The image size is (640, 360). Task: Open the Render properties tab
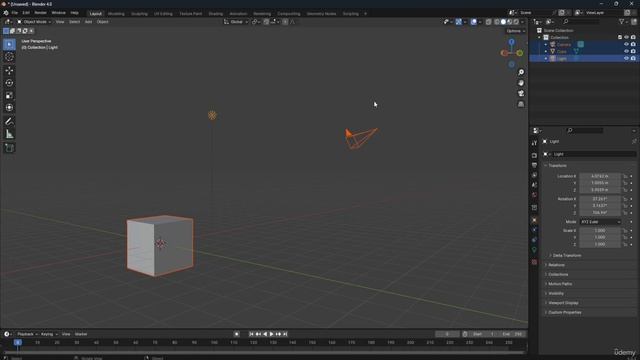point(534,156)
